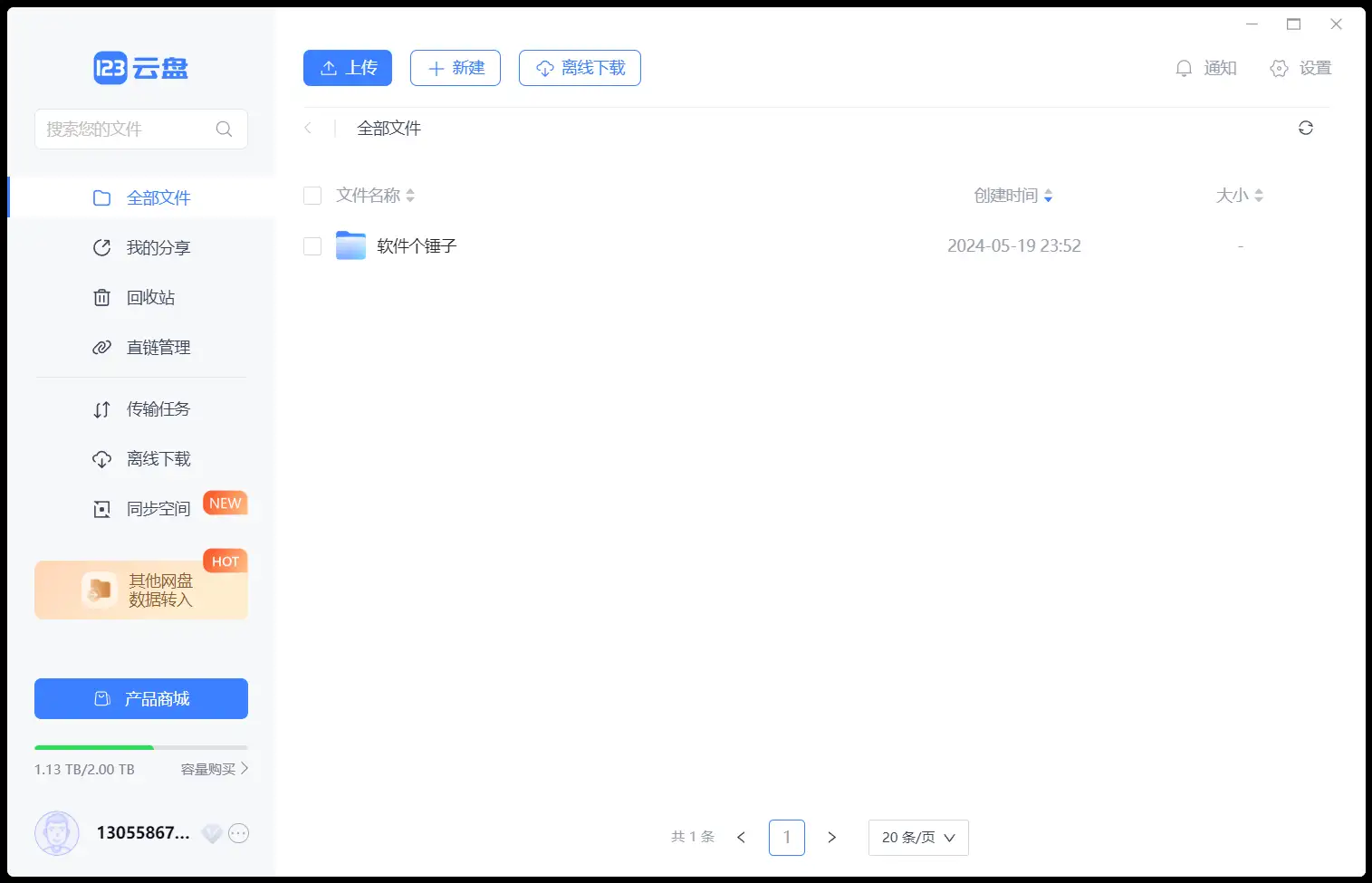The height and width of the screenshot is (883, 1372).
Task: Open 直链管理 in sidebar
Action: 141,347
